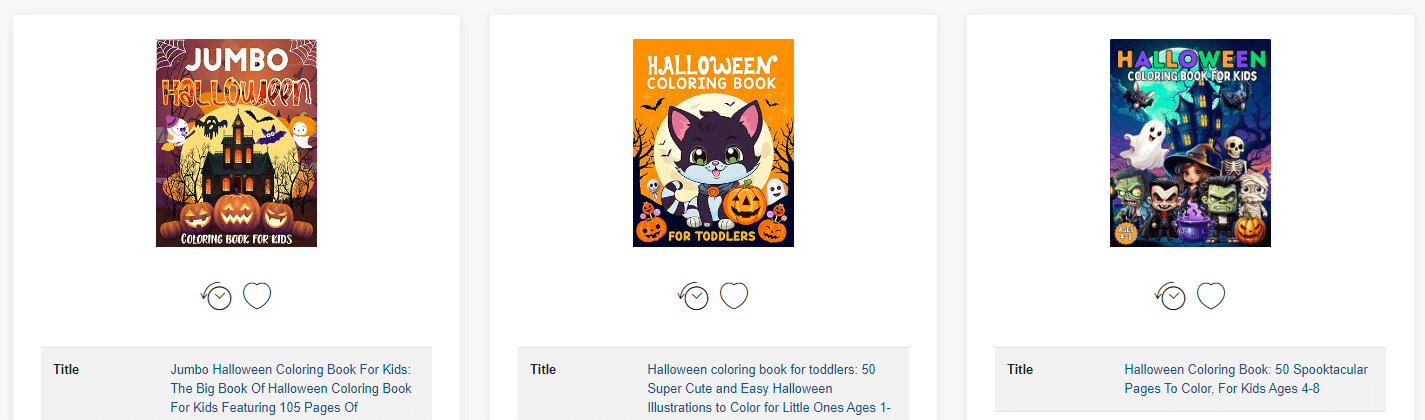The image size is (1425, 420).
Task: Click clock history icon under Spooktacular Pages book
Action: tap(1171, 296)
